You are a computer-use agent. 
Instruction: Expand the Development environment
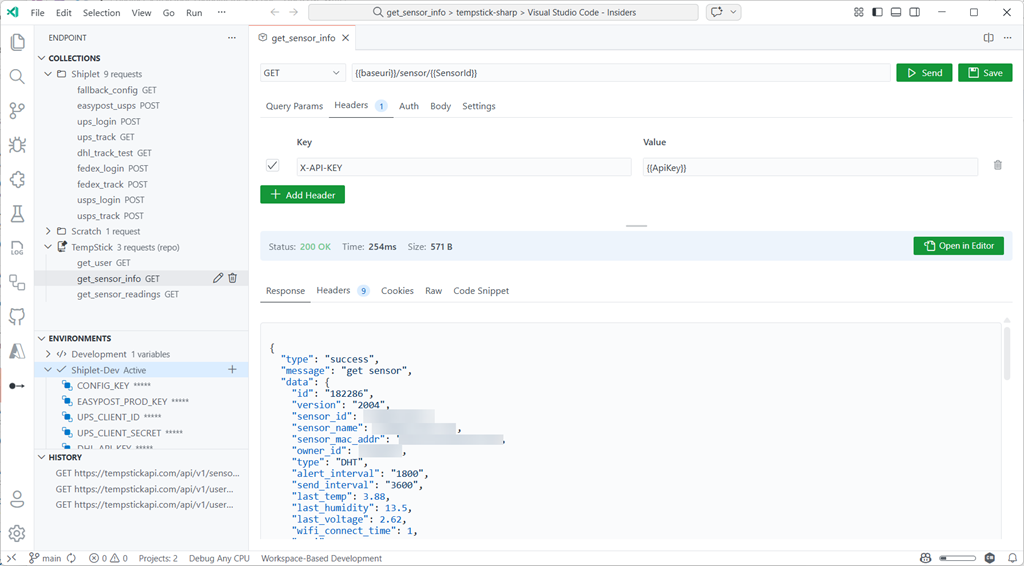48,354
